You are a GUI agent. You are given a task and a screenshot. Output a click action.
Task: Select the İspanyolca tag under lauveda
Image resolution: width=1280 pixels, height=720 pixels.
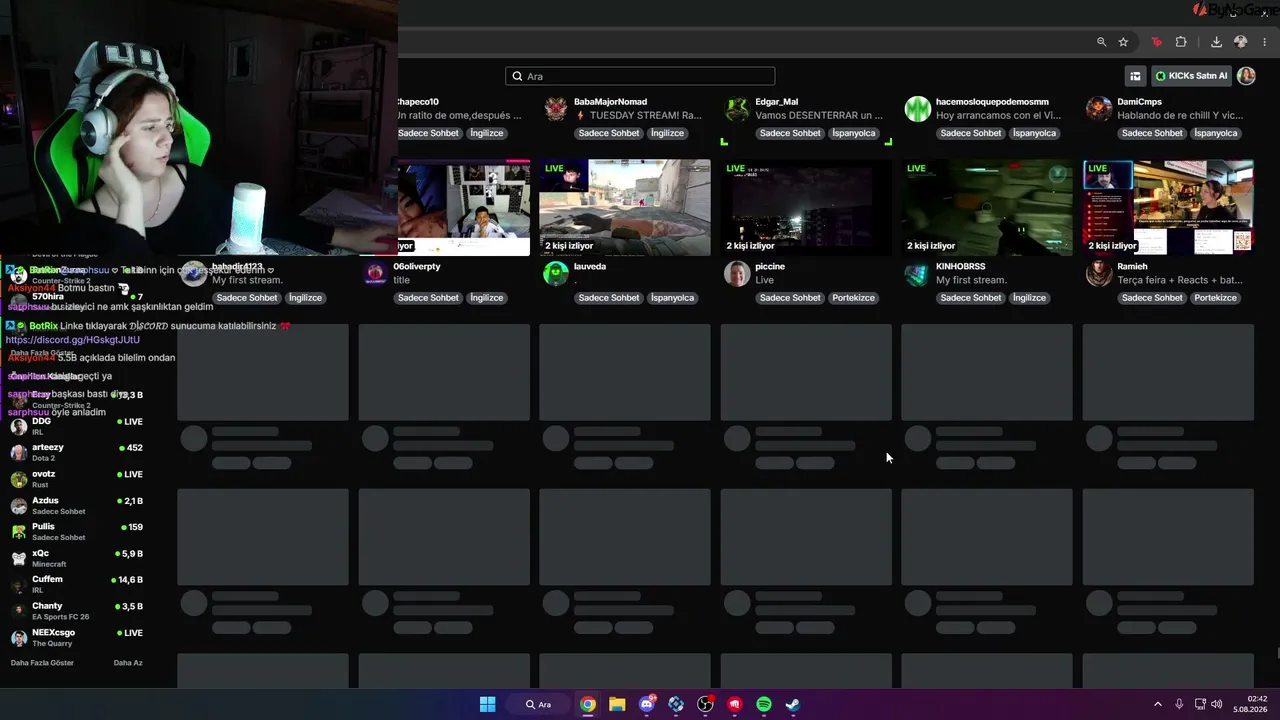672,298
